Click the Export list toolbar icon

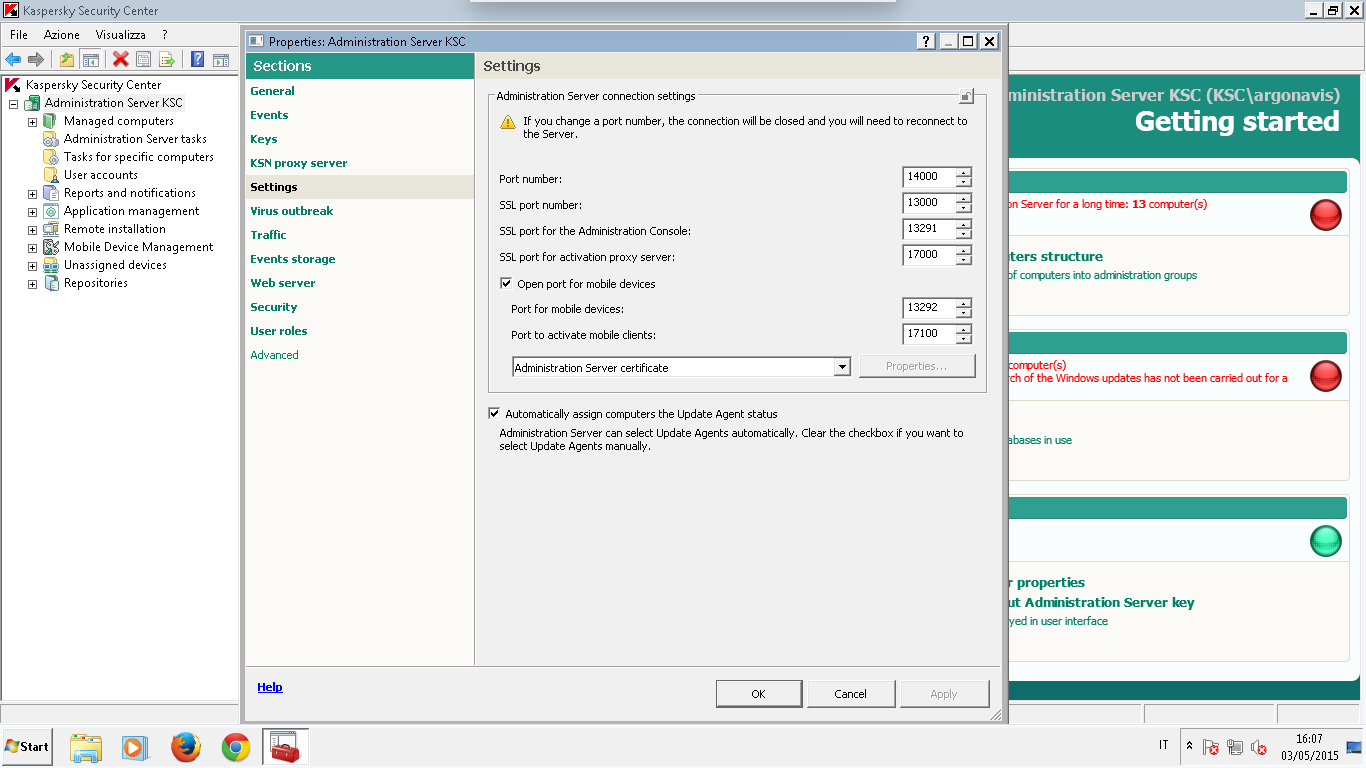[x=167, y=60]
